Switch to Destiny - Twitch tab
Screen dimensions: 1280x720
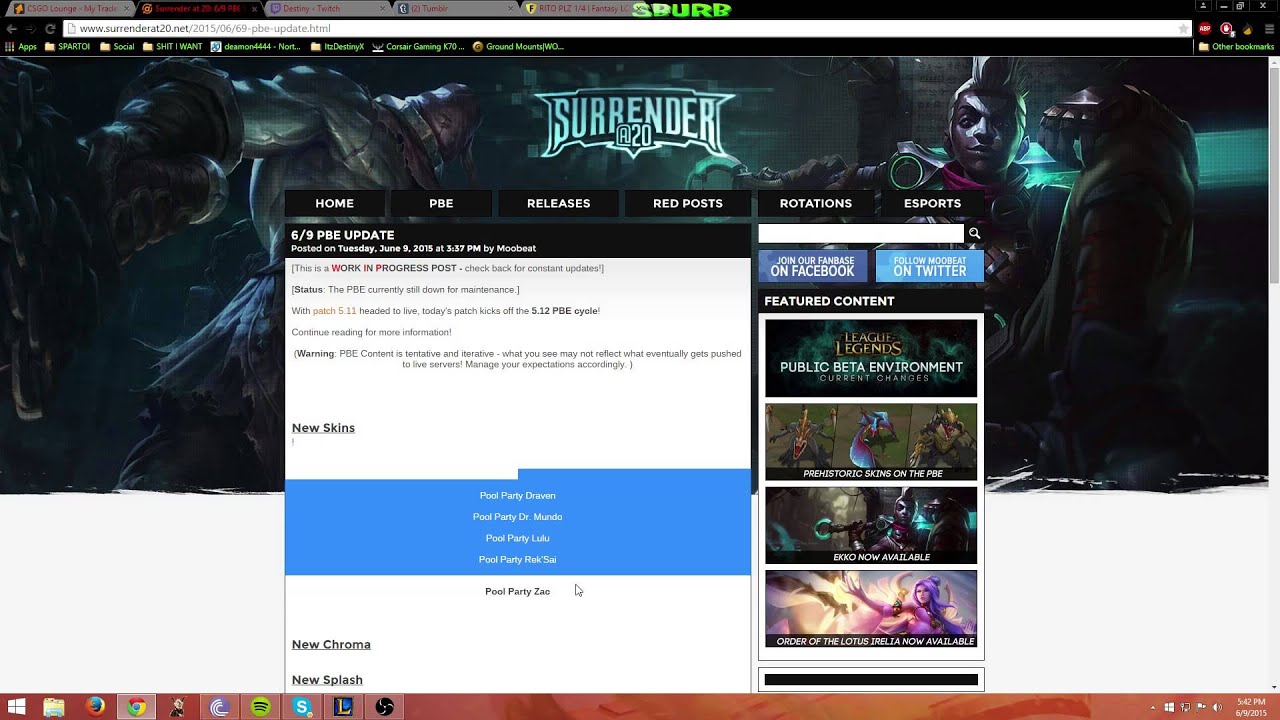click(x=325, y=9)
